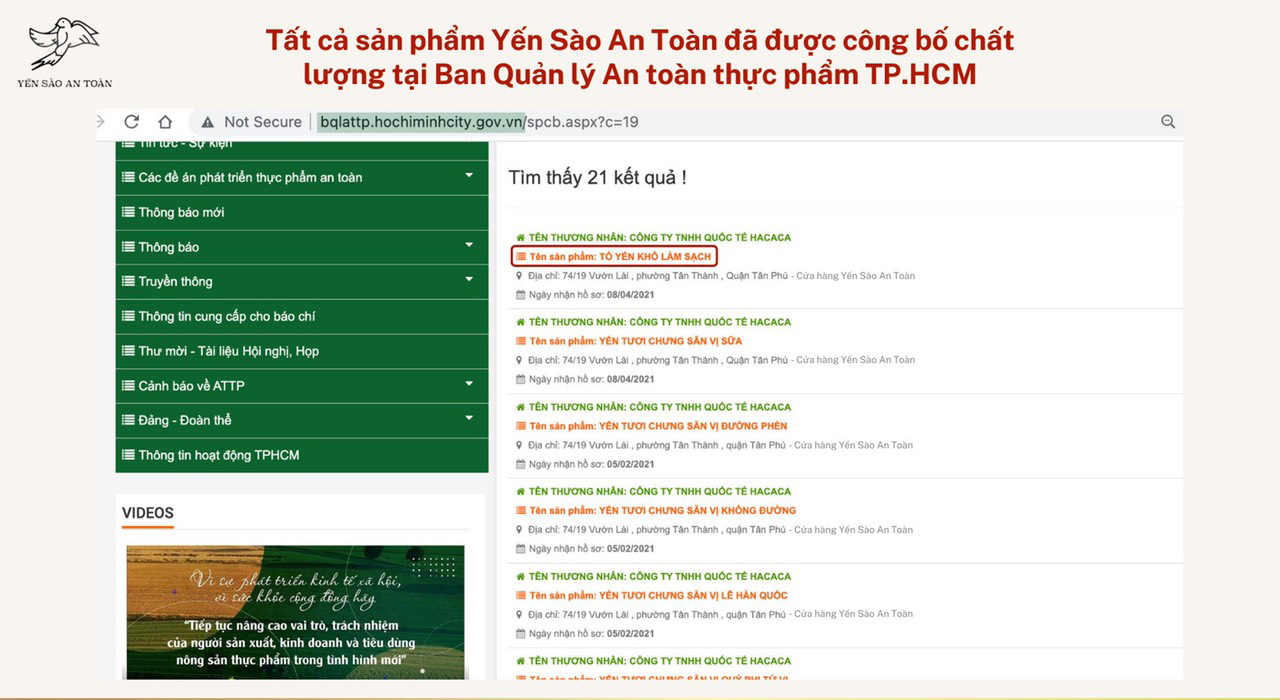This screenshot has height=700, width=1280.
Task: Click the browser reload icon
Action: (131, 122)
